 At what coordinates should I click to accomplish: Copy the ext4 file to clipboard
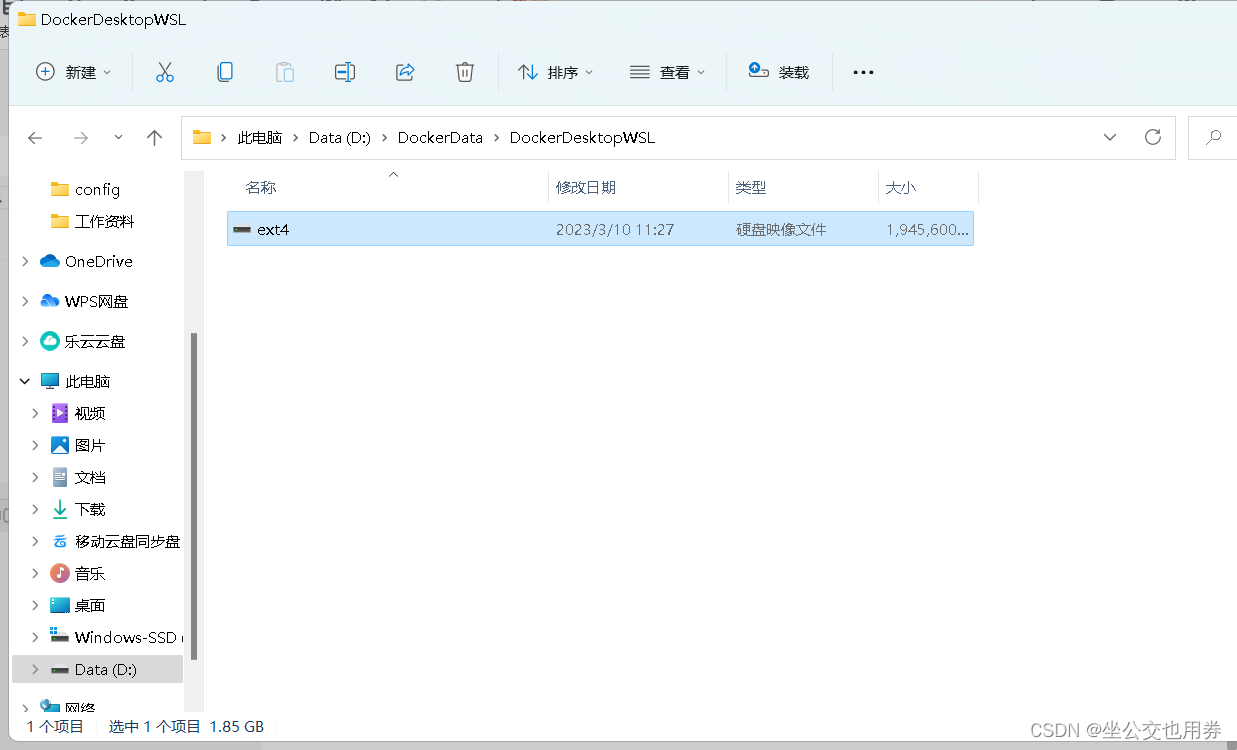point(225,71)
